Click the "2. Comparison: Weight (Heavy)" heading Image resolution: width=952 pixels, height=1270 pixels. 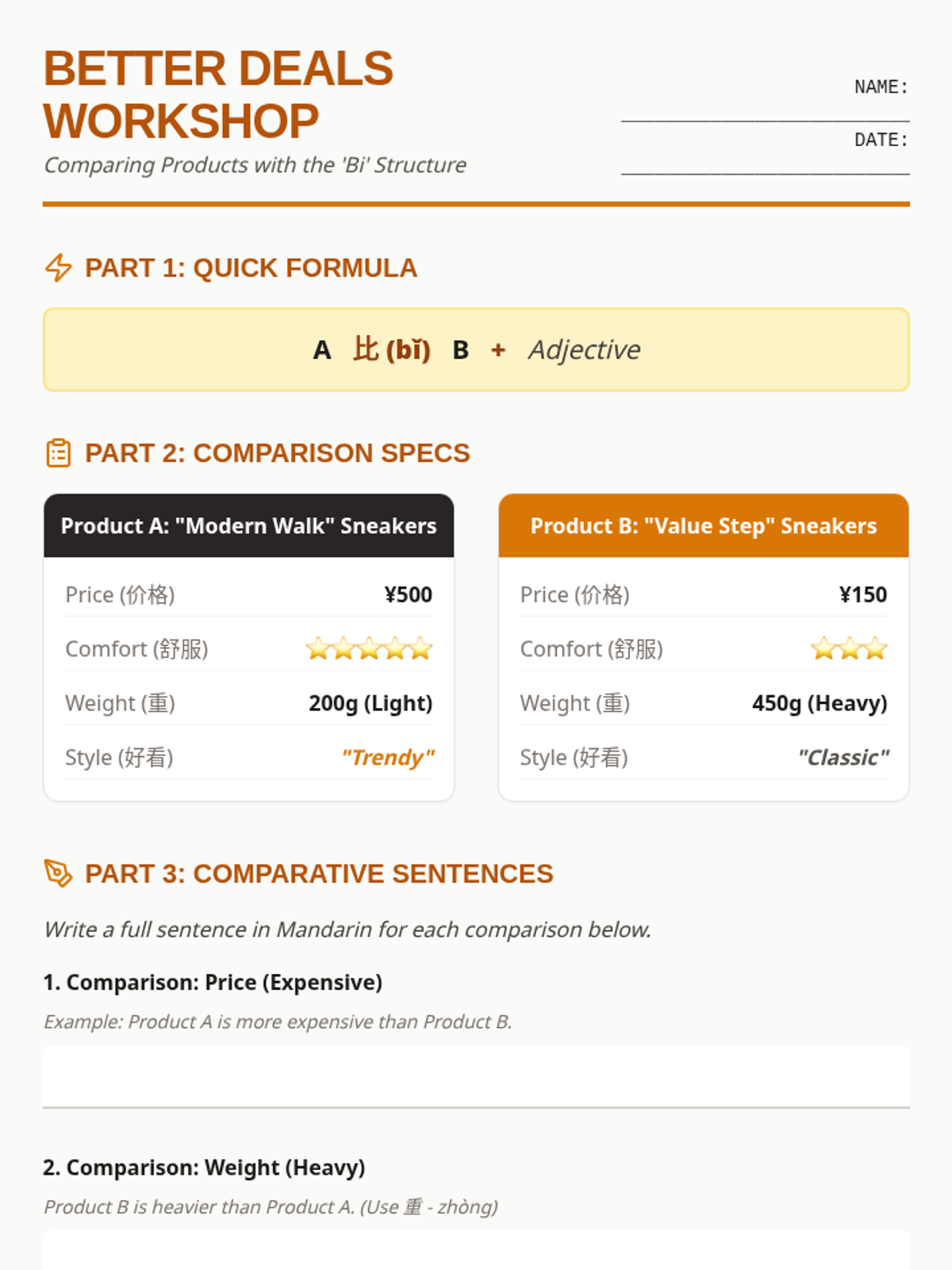(204, 1168)
